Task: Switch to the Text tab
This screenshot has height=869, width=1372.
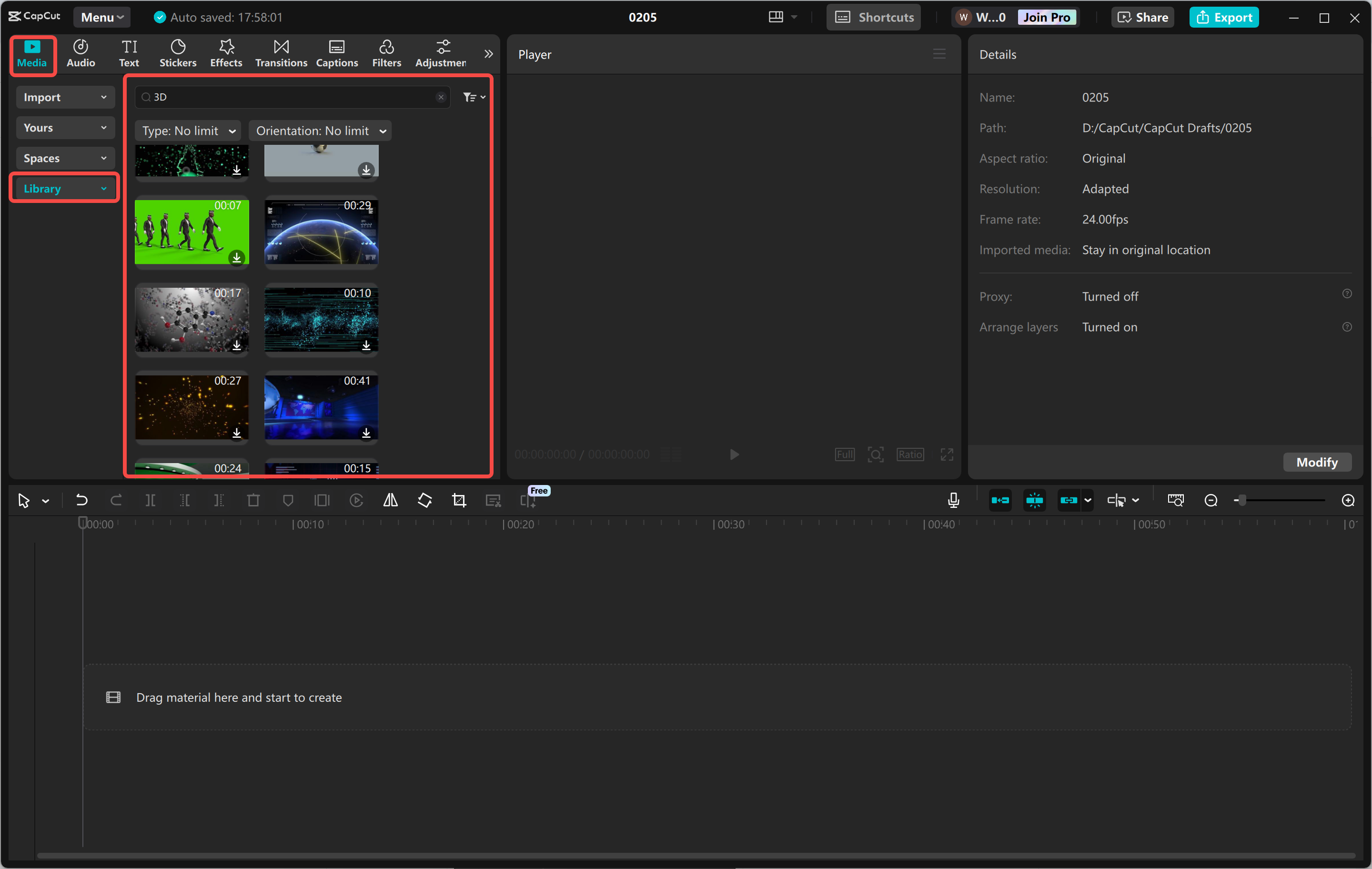Action: coord(129,53)
